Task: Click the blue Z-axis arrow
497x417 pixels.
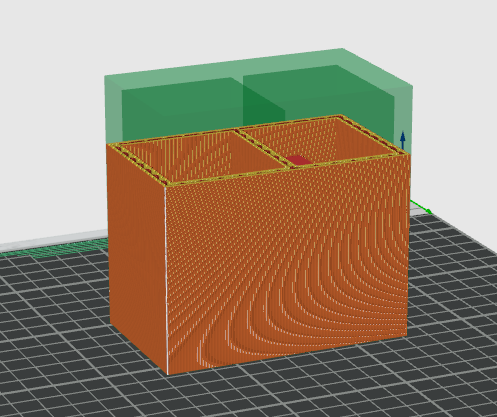Action: 403,140
